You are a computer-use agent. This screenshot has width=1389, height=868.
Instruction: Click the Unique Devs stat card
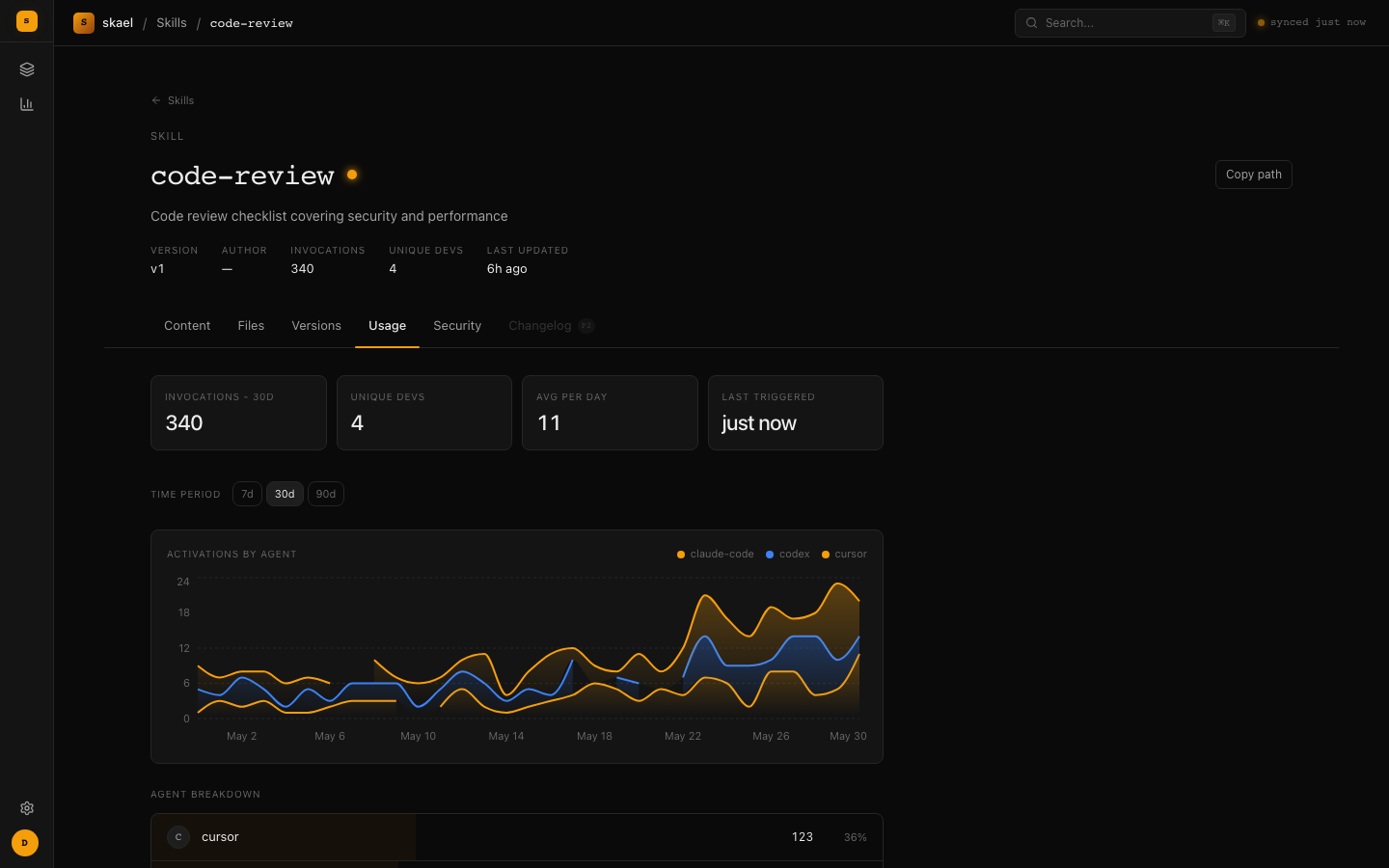click(424, 413)
